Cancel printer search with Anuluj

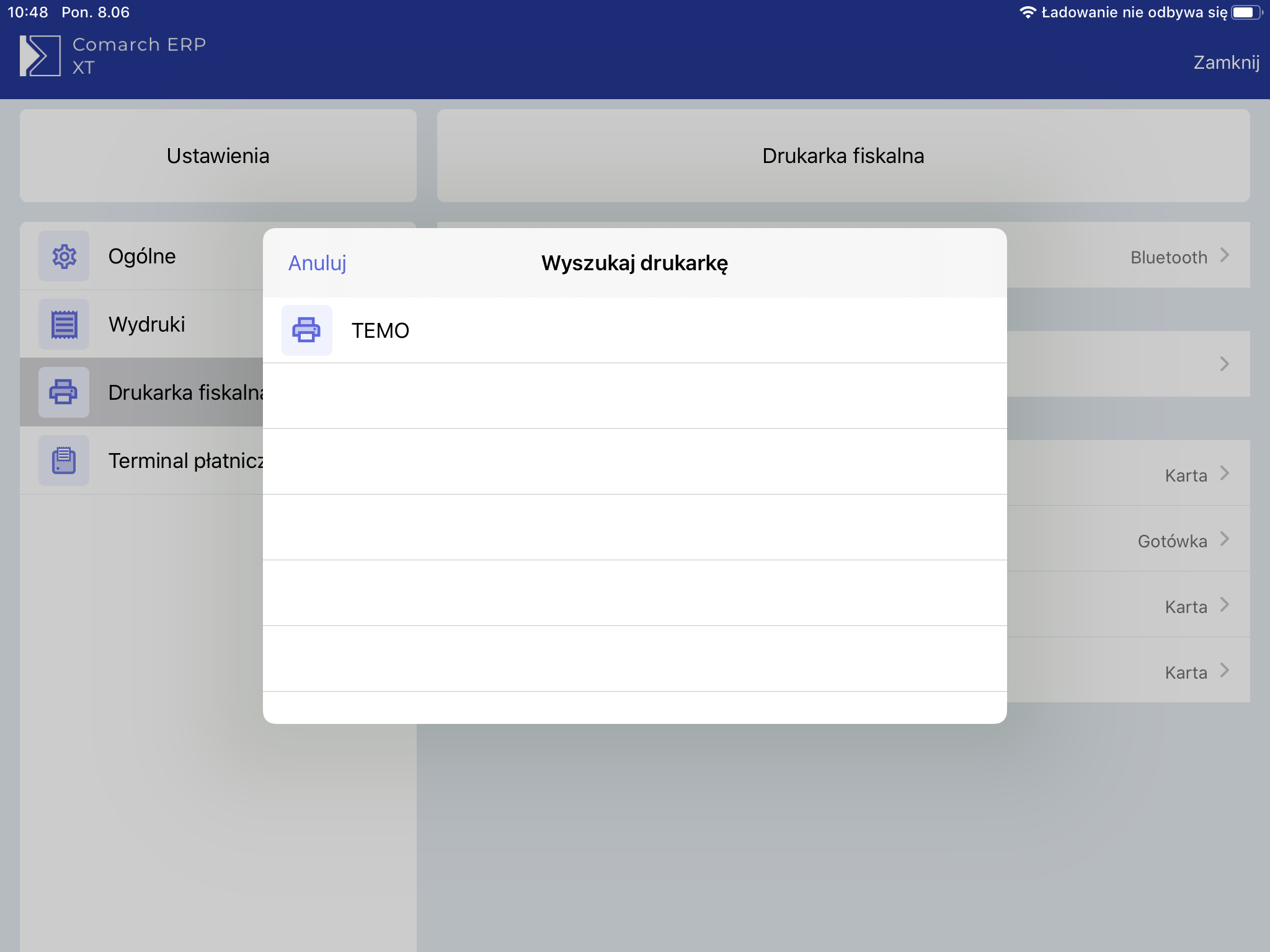317,263
